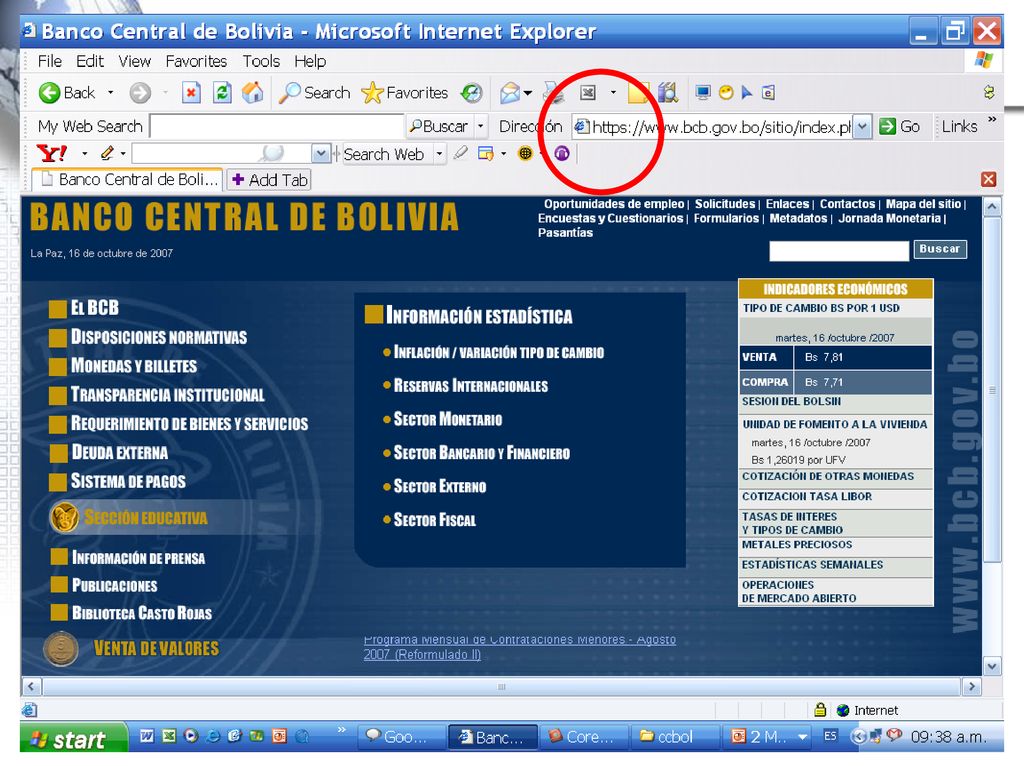This screenshot has height=766, width=1024.
Task: Click the Venta de Valores coin icon
Action: (x=61, y=648)
